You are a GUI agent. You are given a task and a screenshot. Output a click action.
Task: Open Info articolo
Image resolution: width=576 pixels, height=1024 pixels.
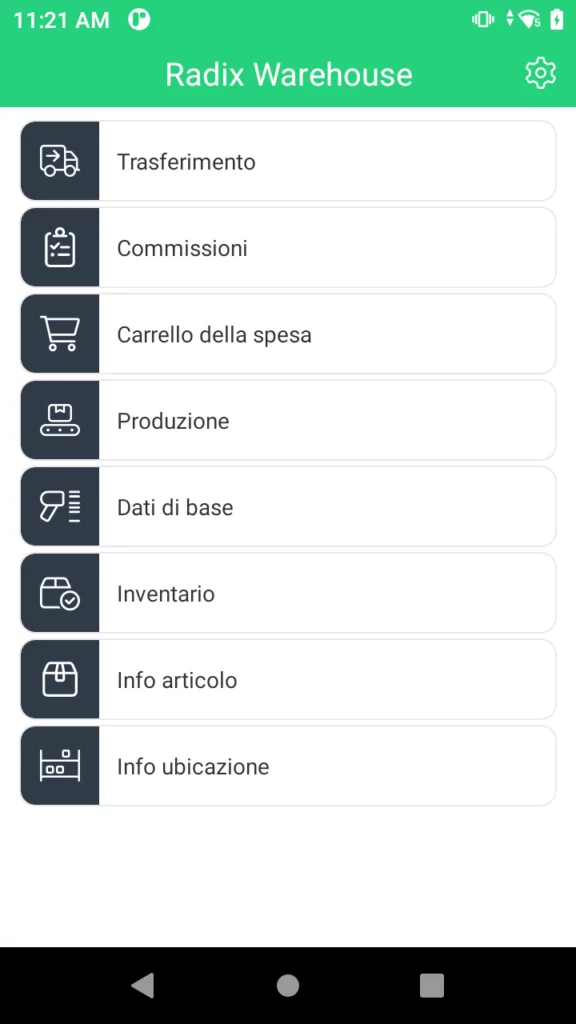point(288,680)
